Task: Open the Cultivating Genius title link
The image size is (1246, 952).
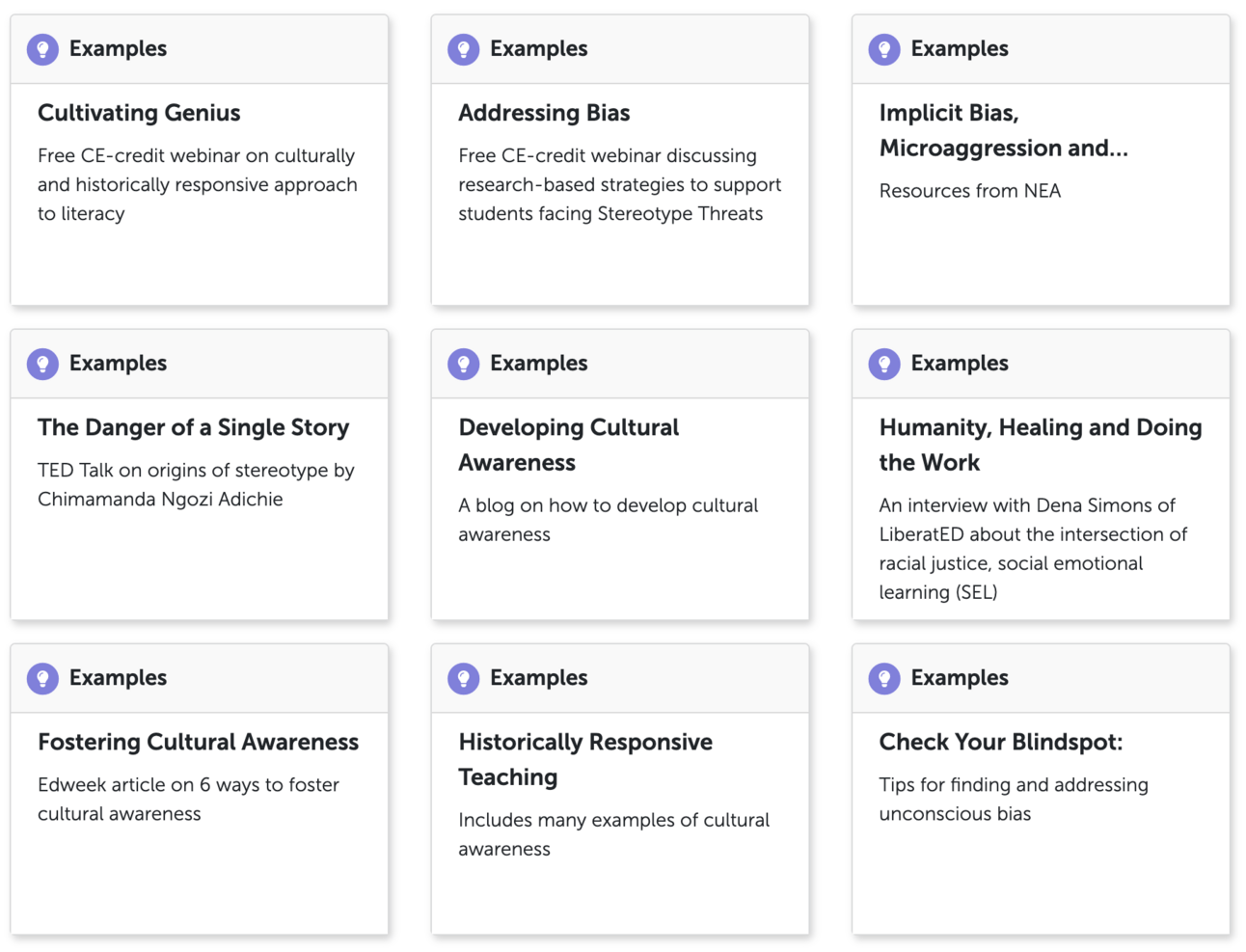Action: point(139,113)
